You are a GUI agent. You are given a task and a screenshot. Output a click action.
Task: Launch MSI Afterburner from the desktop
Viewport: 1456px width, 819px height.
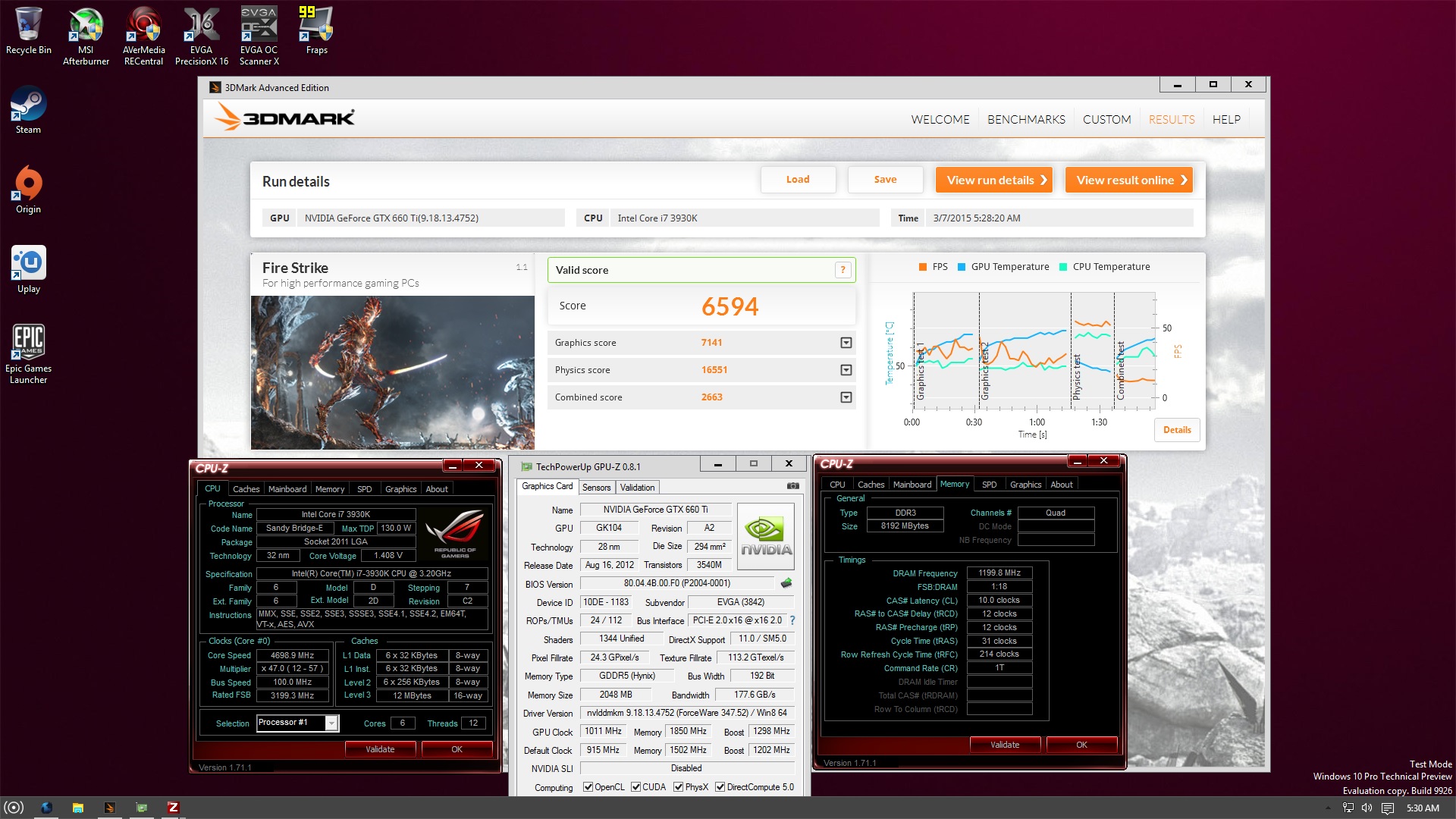(86, 35)
